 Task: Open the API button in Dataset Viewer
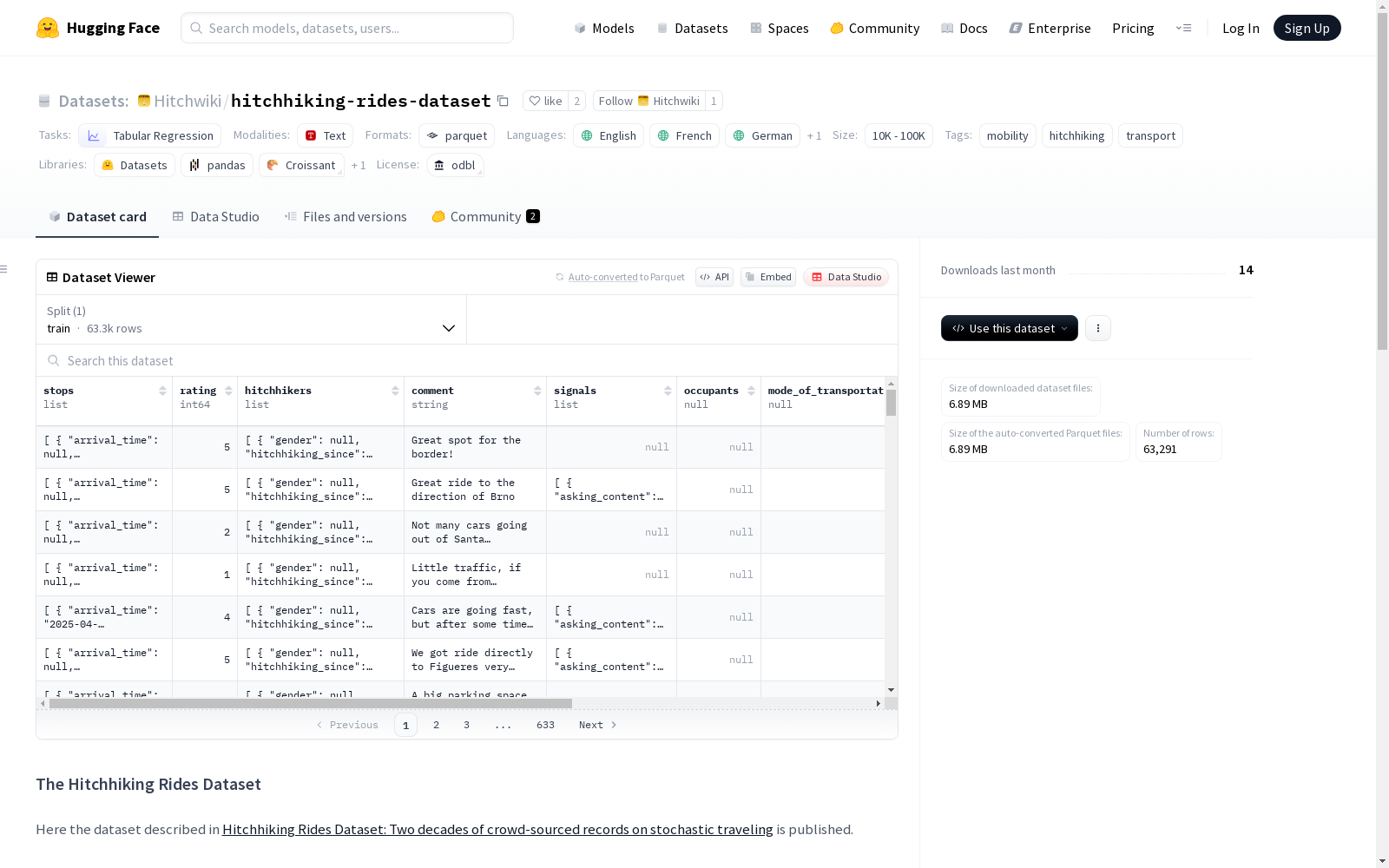pyautogui.click(x=714, y=277)
